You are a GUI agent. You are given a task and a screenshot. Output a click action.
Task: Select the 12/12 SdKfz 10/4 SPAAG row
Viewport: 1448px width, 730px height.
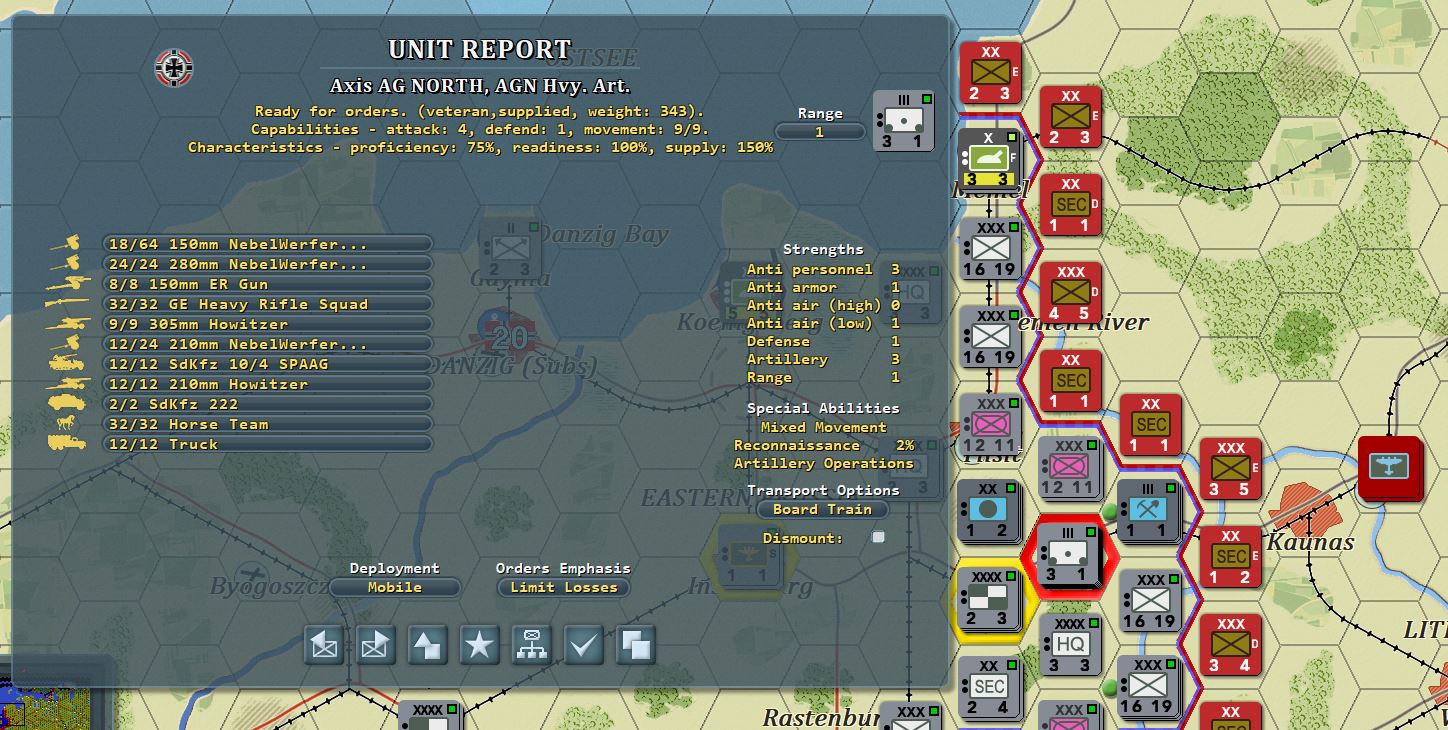[267, 364]
